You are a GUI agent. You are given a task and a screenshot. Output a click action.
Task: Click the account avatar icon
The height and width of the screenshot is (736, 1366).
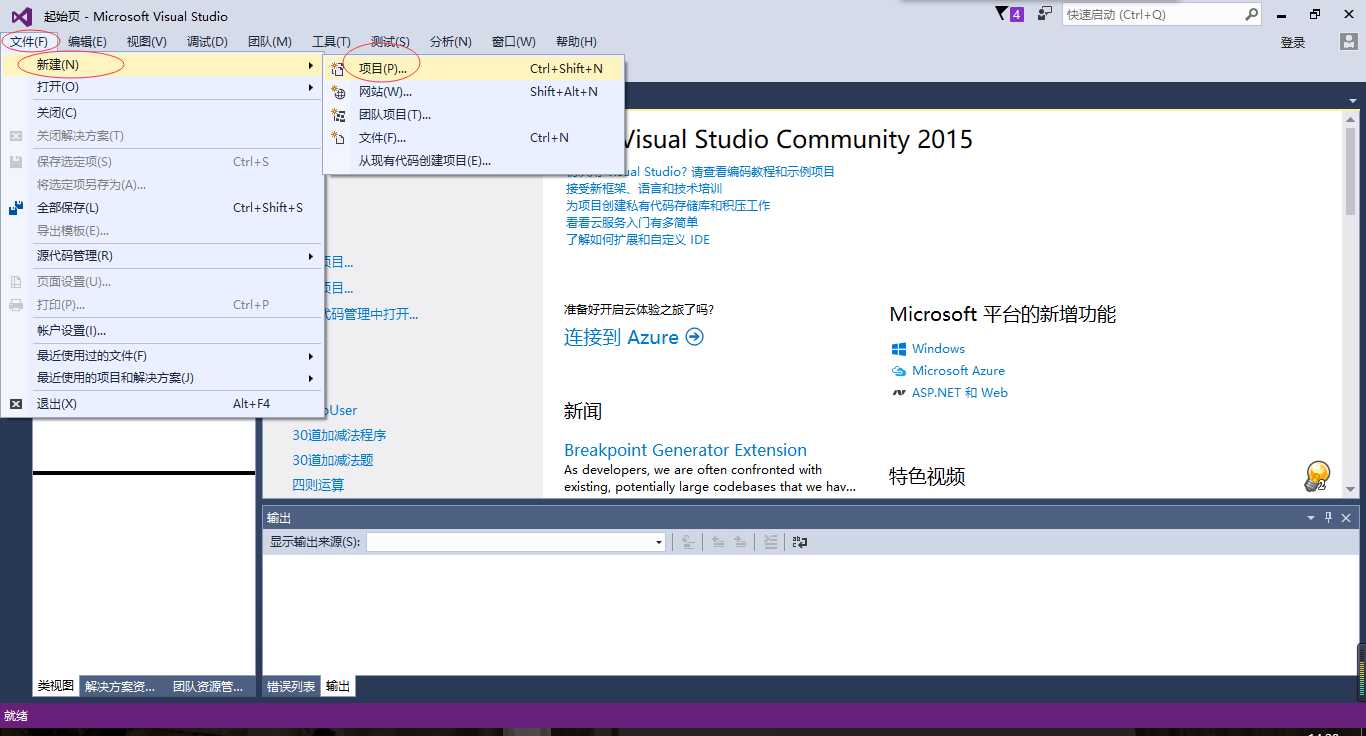1348,42
